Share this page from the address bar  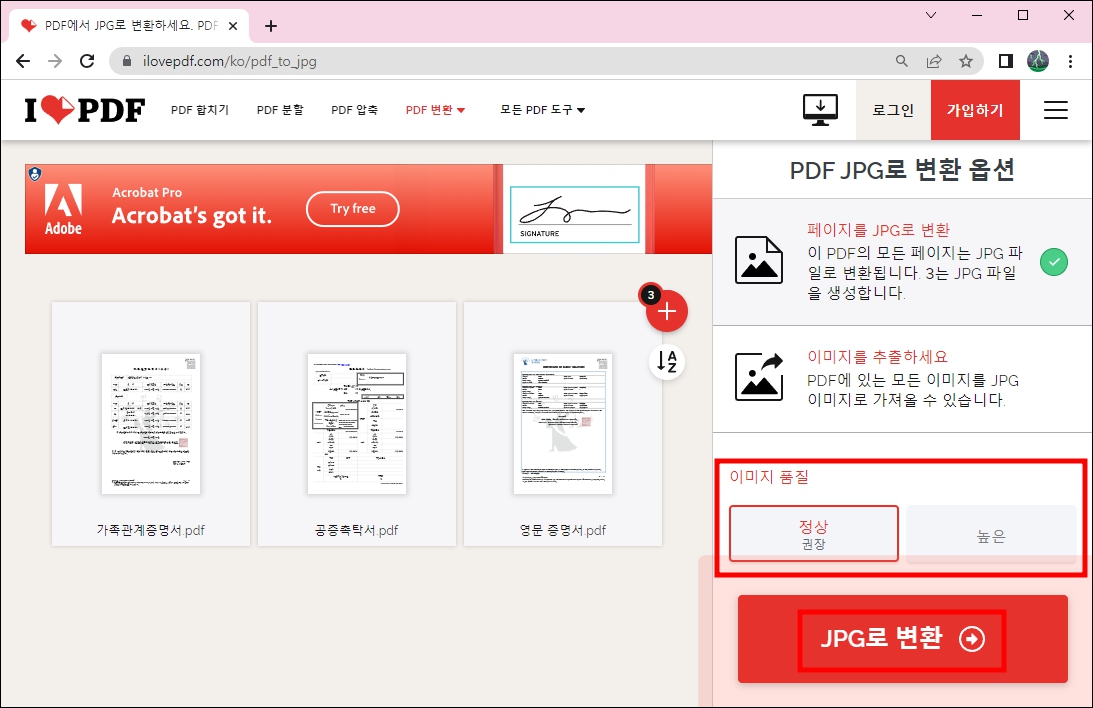[x=934, y=61]
